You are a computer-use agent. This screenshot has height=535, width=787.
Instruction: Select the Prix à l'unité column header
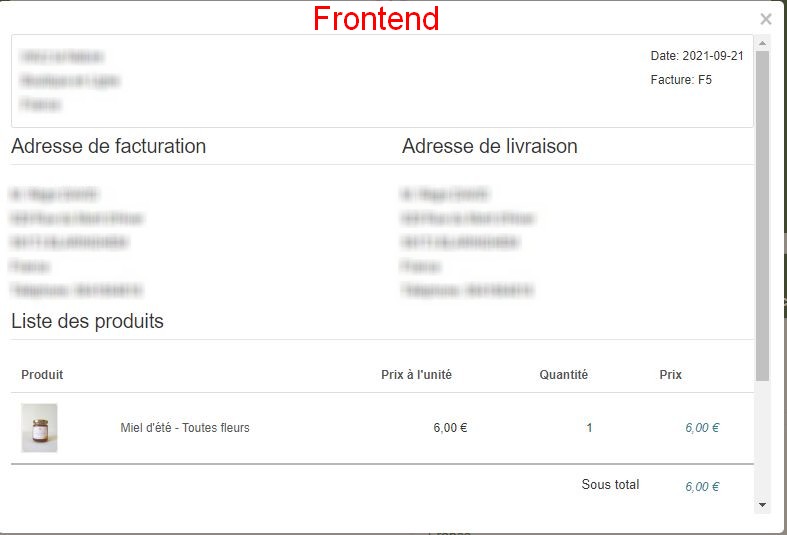[x=416, y=375]
